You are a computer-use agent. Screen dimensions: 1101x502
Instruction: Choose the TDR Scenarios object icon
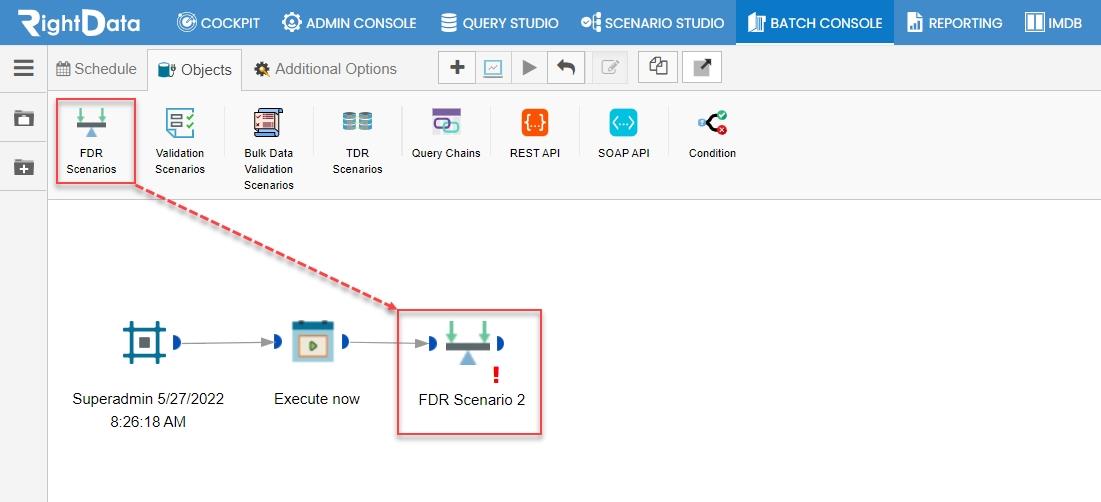point(357,122)
